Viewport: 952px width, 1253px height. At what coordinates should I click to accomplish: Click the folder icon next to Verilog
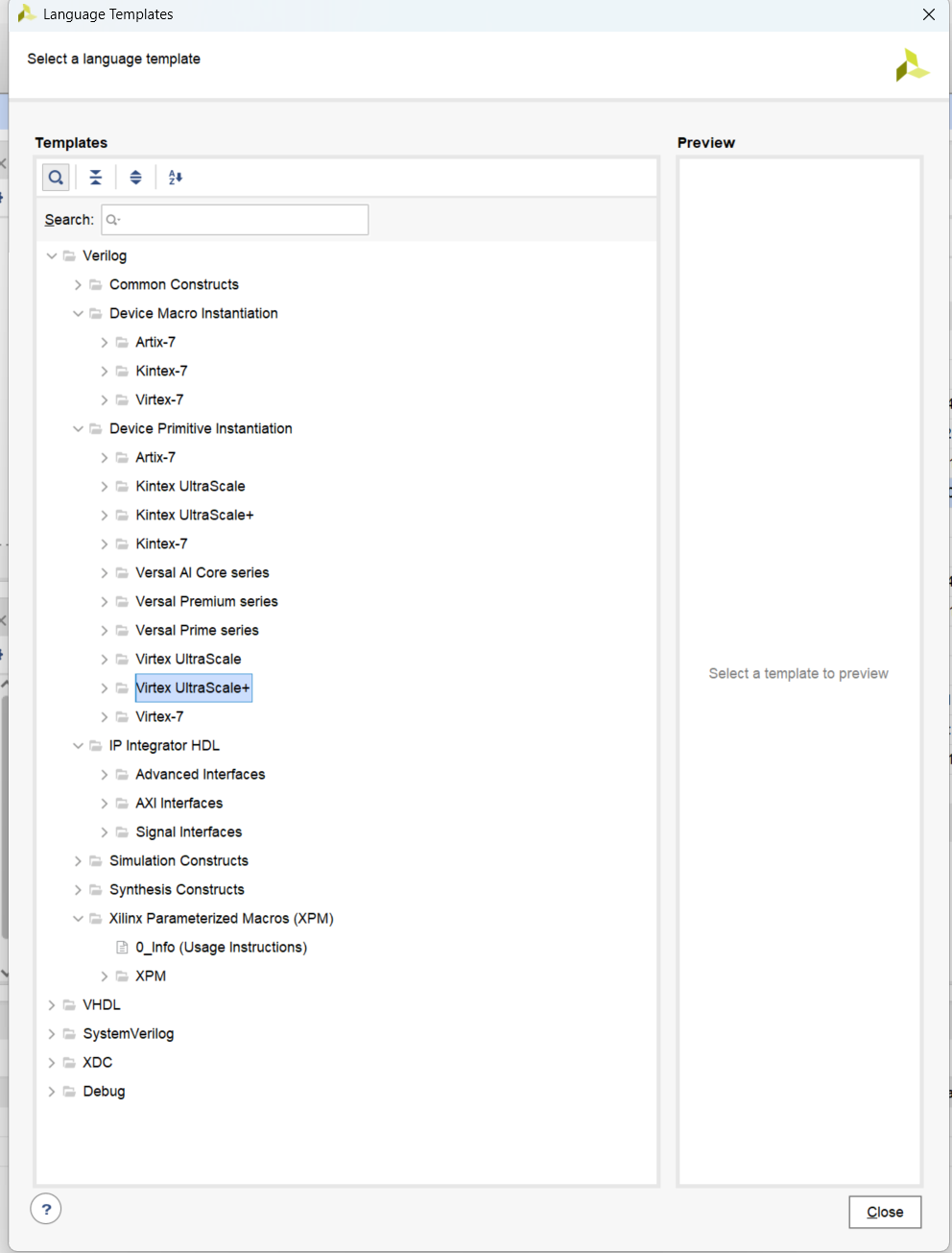pyautogui.click(x=68, y=255)
